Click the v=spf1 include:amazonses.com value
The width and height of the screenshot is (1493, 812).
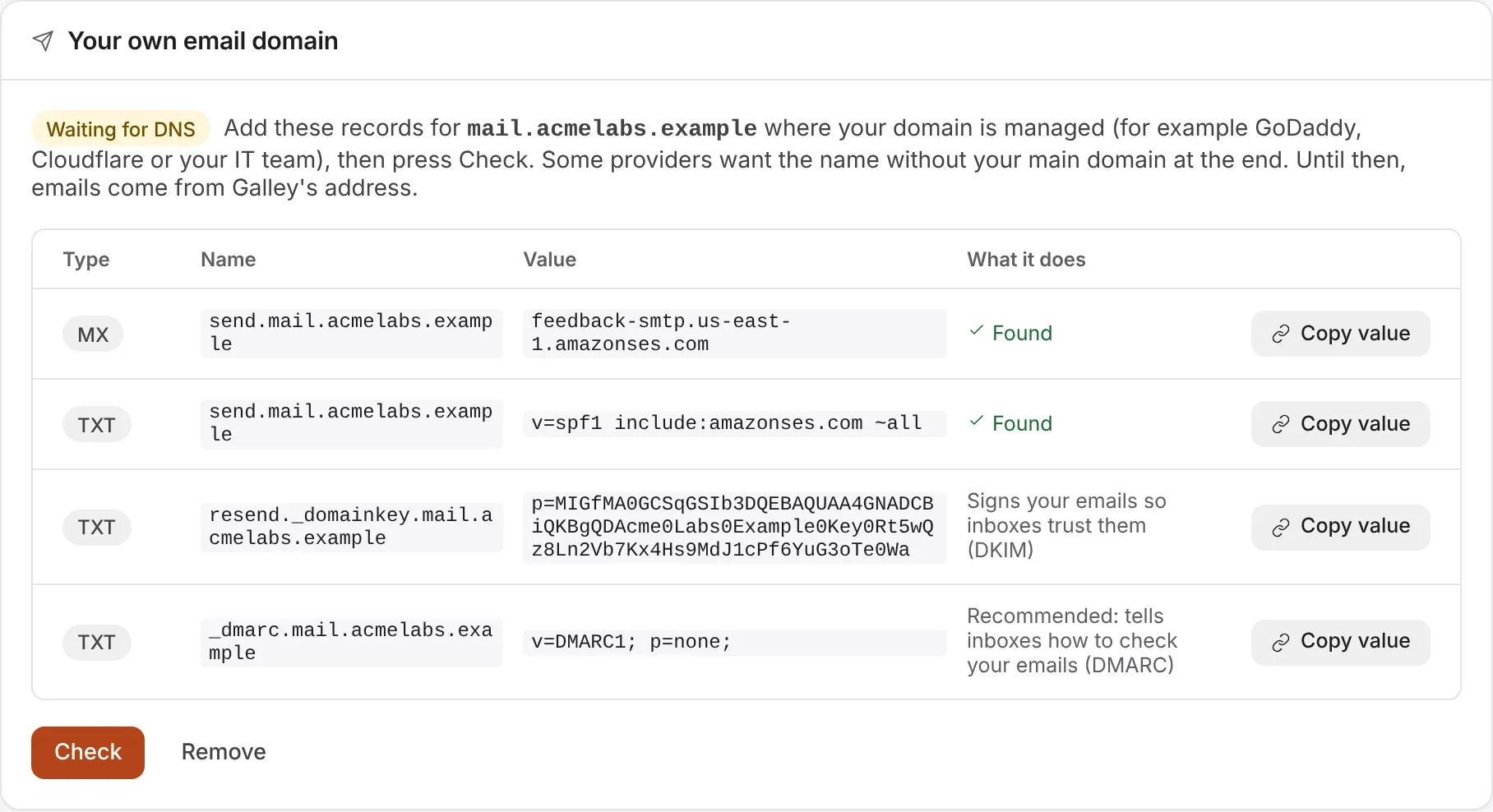(x=734, y=423)
